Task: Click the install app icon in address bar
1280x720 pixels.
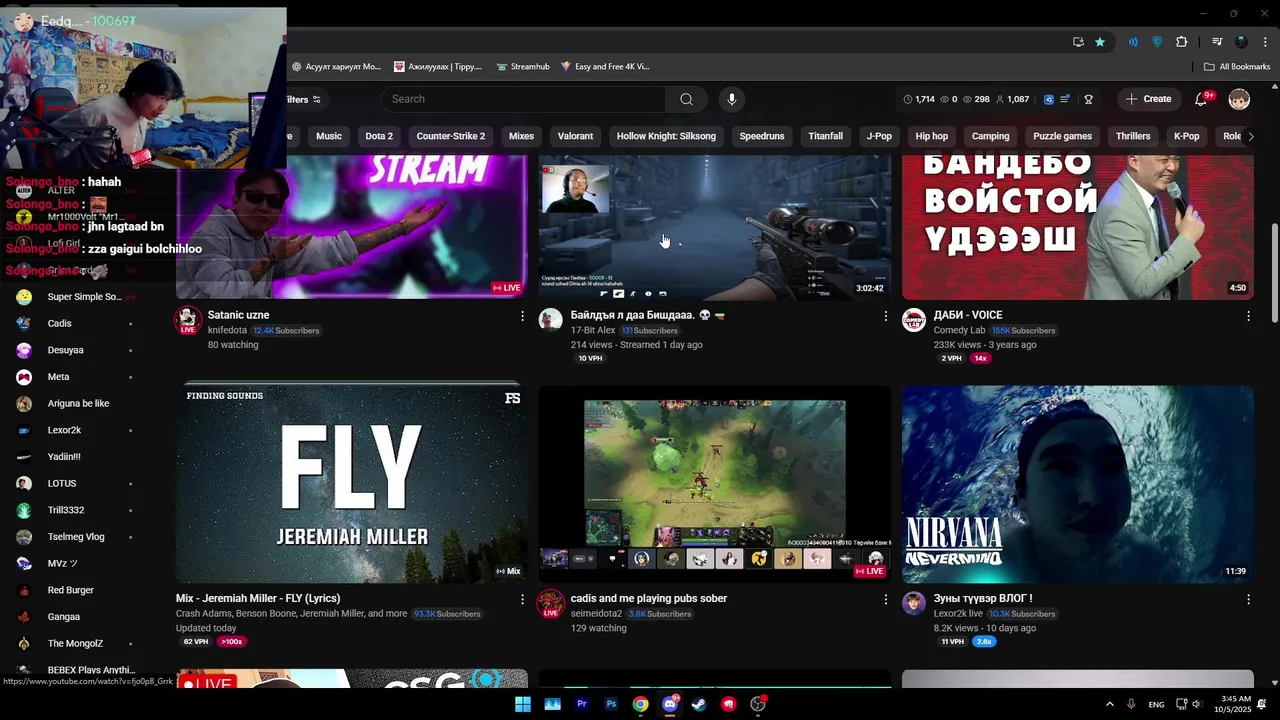Action: pyautogui.click(x=1078, y=42)
